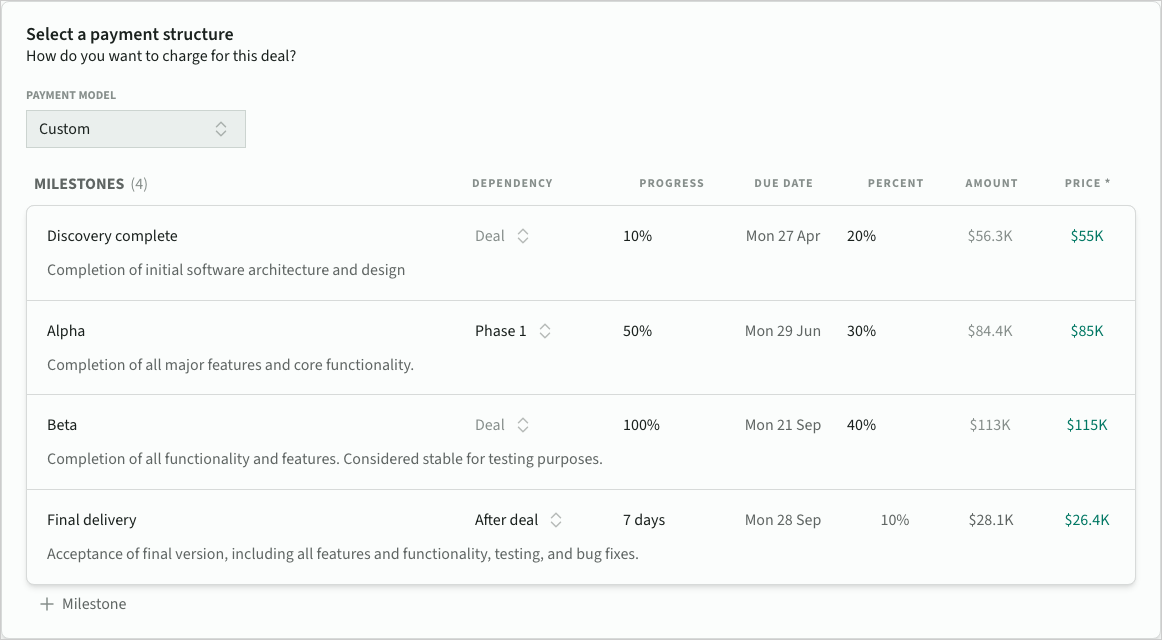Viewport: 1162px width, 640px height.
Task: Click the plus icon to add a milestone
Action: pos(46,604)
